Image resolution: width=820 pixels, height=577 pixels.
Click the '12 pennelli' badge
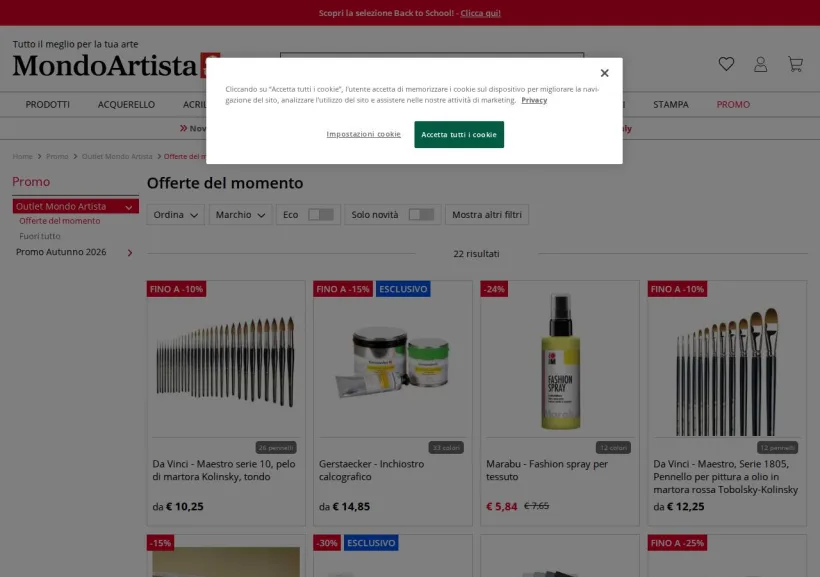pos(778,448)
